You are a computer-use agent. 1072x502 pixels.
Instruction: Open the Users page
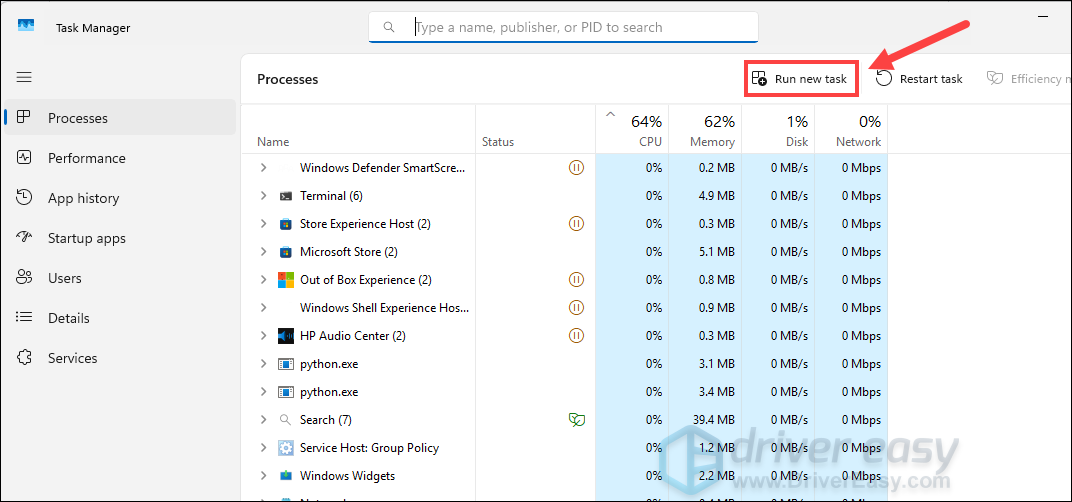click(x=120, y=278)
